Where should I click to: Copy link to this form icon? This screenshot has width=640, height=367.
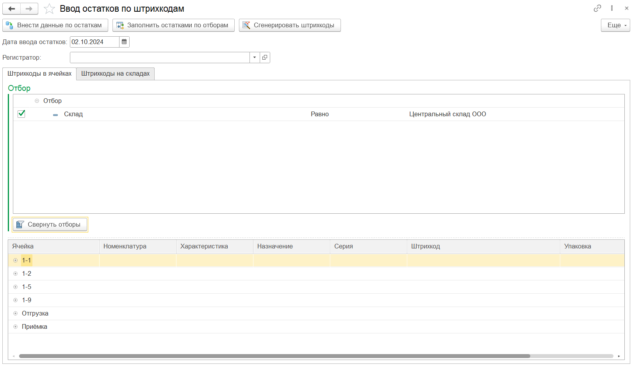pos(597,8)
